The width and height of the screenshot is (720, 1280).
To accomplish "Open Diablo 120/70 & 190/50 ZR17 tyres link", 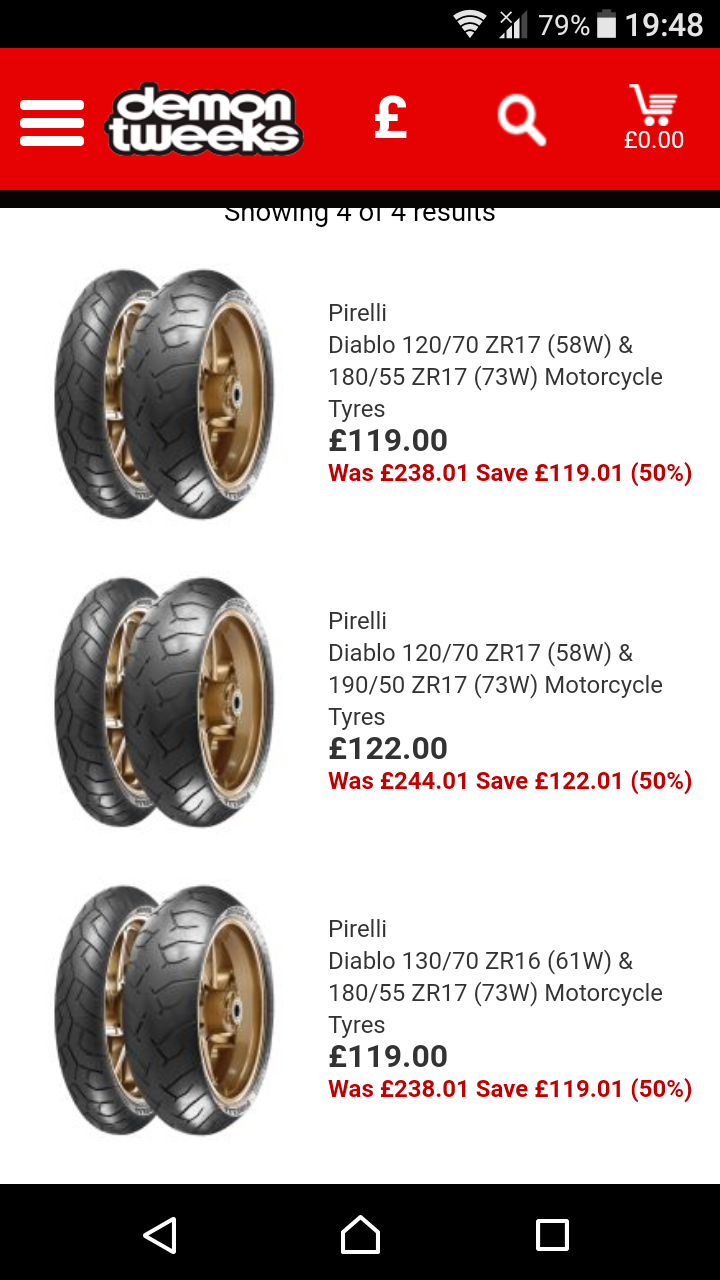I will [x=496, y=669].
